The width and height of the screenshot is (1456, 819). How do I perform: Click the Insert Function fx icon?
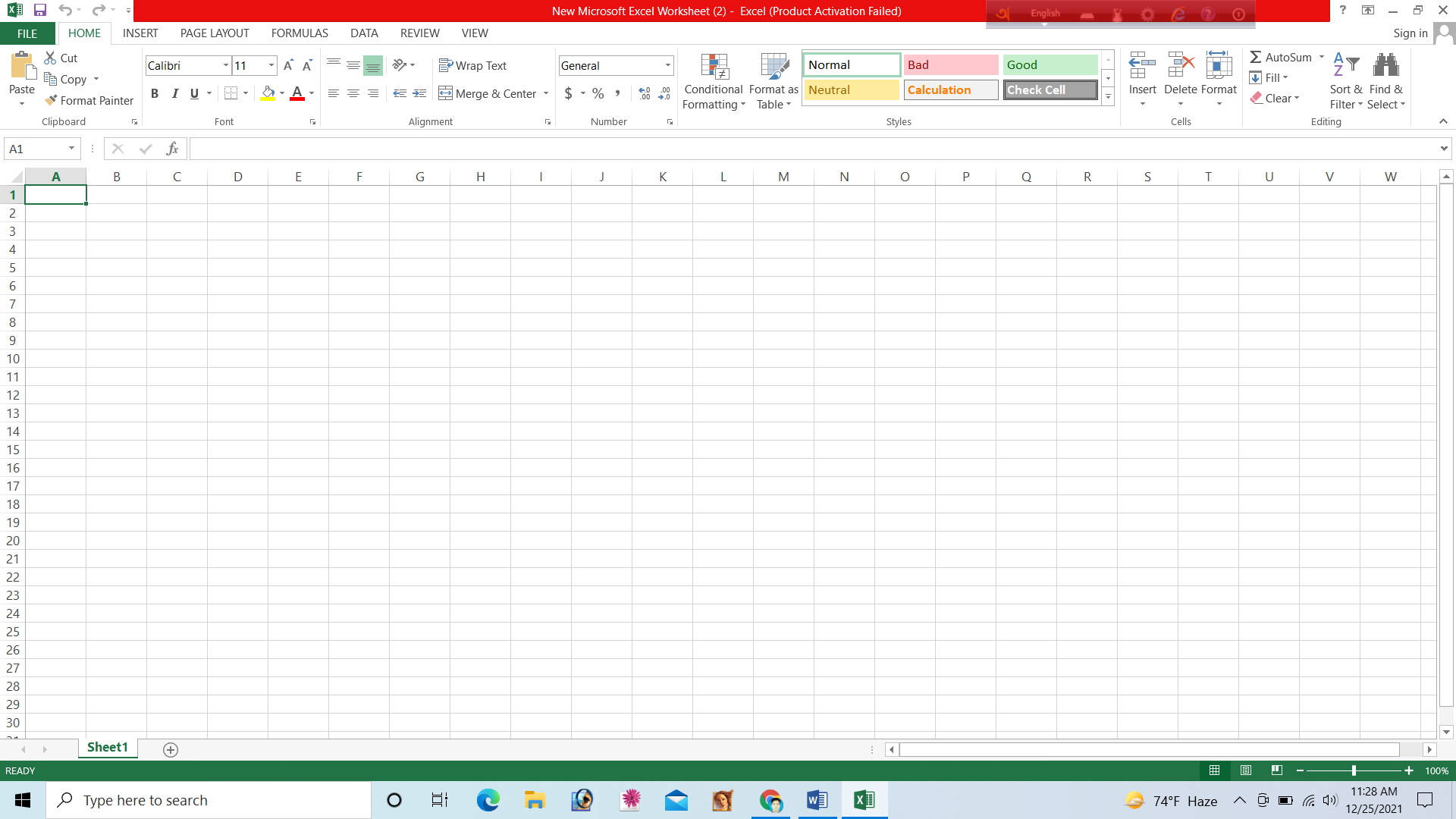click(172, 149)
